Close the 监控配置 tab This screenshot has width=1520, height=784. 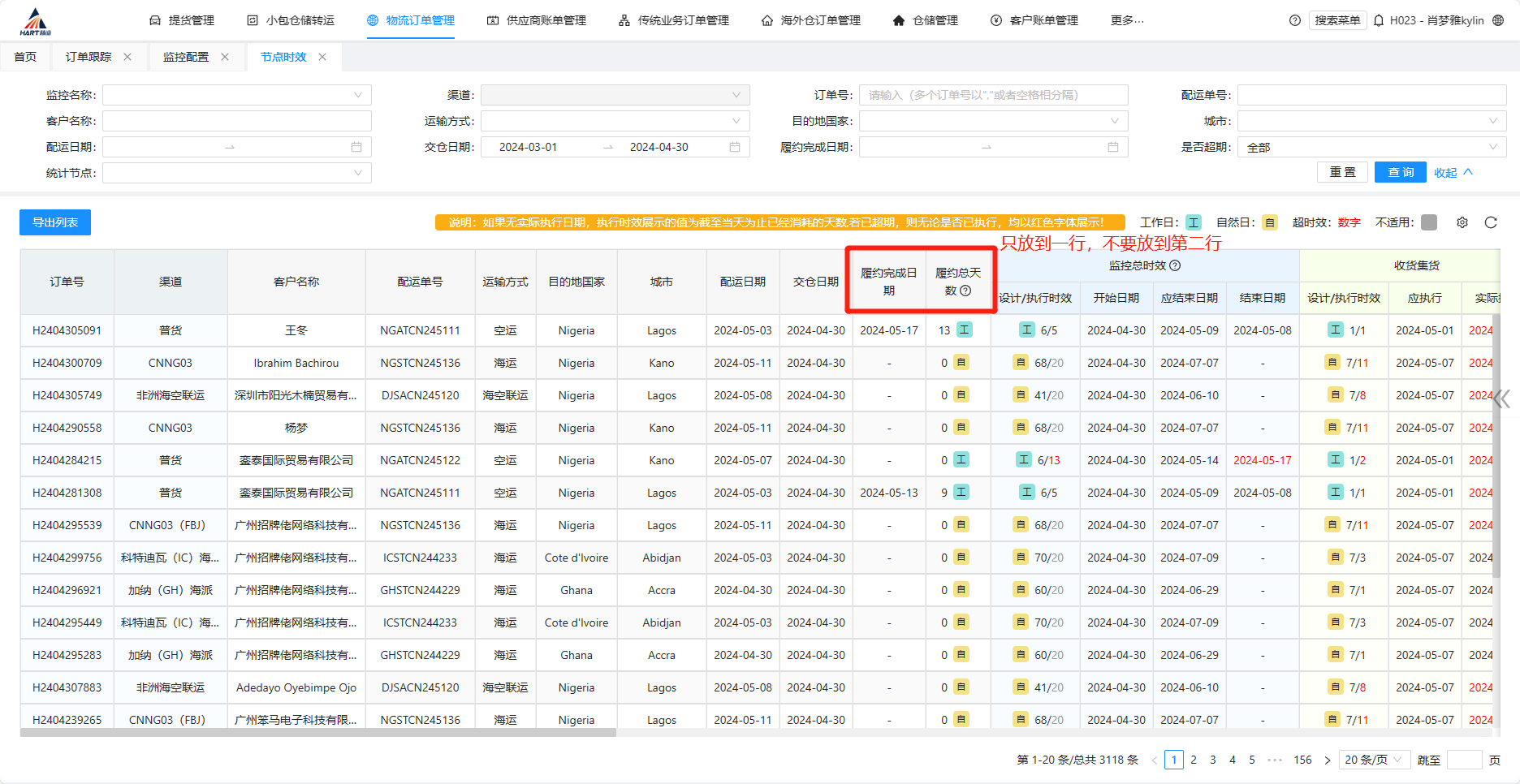pos(225,57)
